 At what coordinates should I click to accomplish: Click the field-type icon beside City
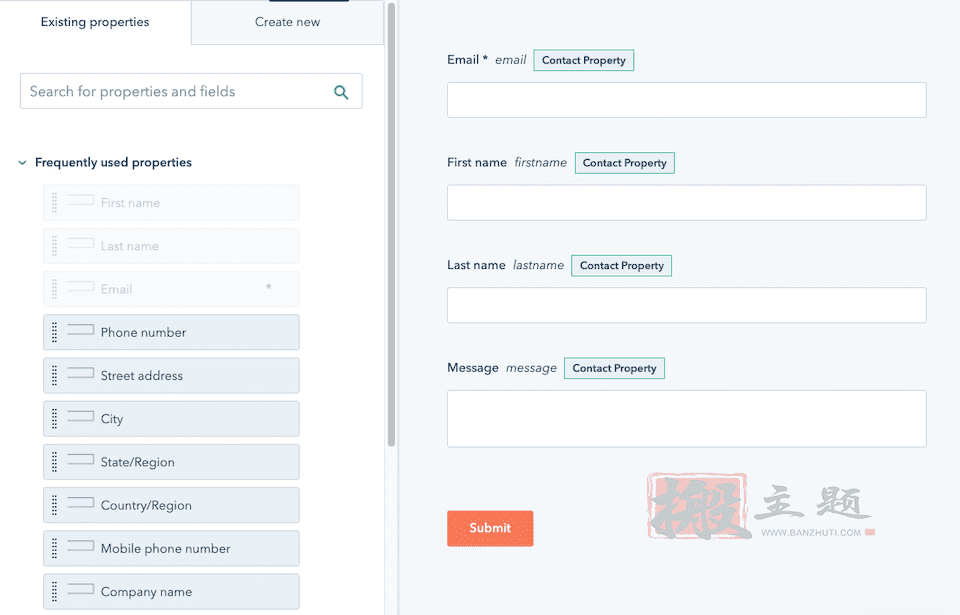pos(80,416)
